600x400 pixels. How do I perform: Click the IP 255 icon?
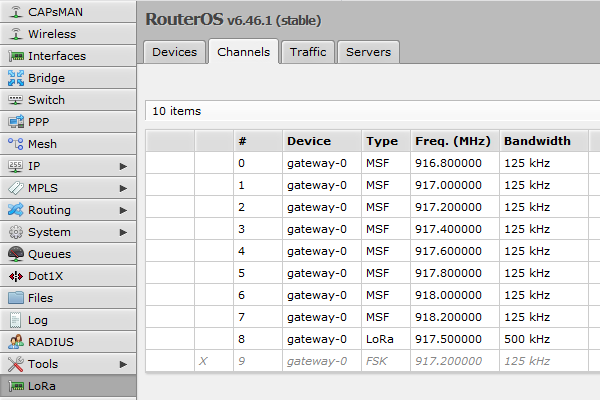point(16,166)
